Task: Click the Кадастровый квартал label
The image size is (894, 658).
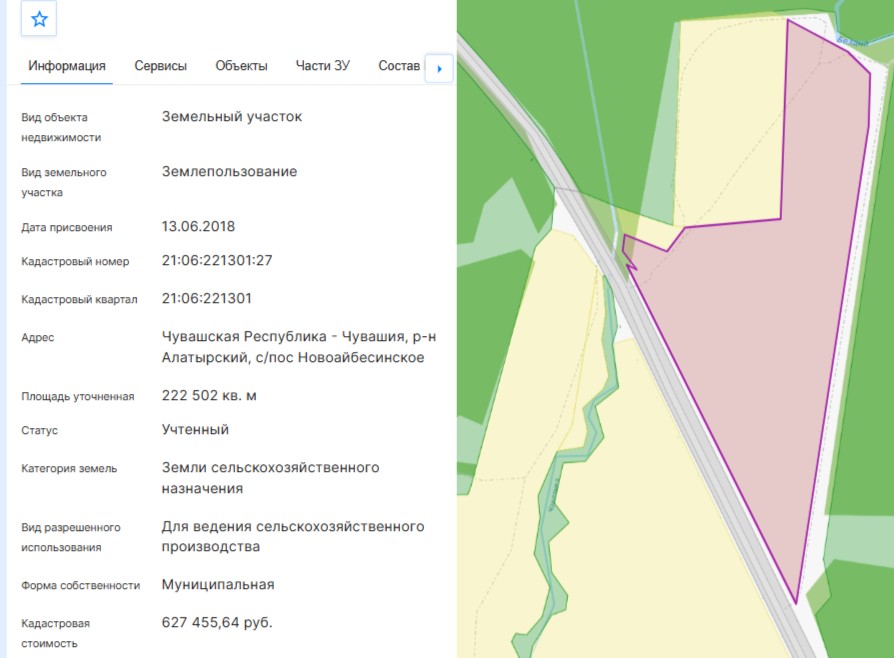Action: pyautogui.click(x=79, y=299)
